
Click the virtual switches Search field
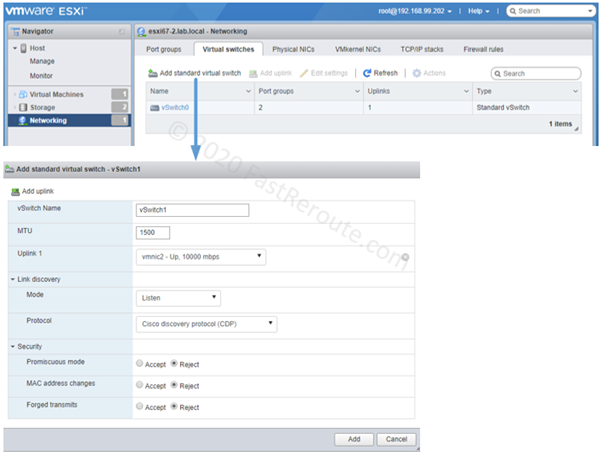coord(536,74)
